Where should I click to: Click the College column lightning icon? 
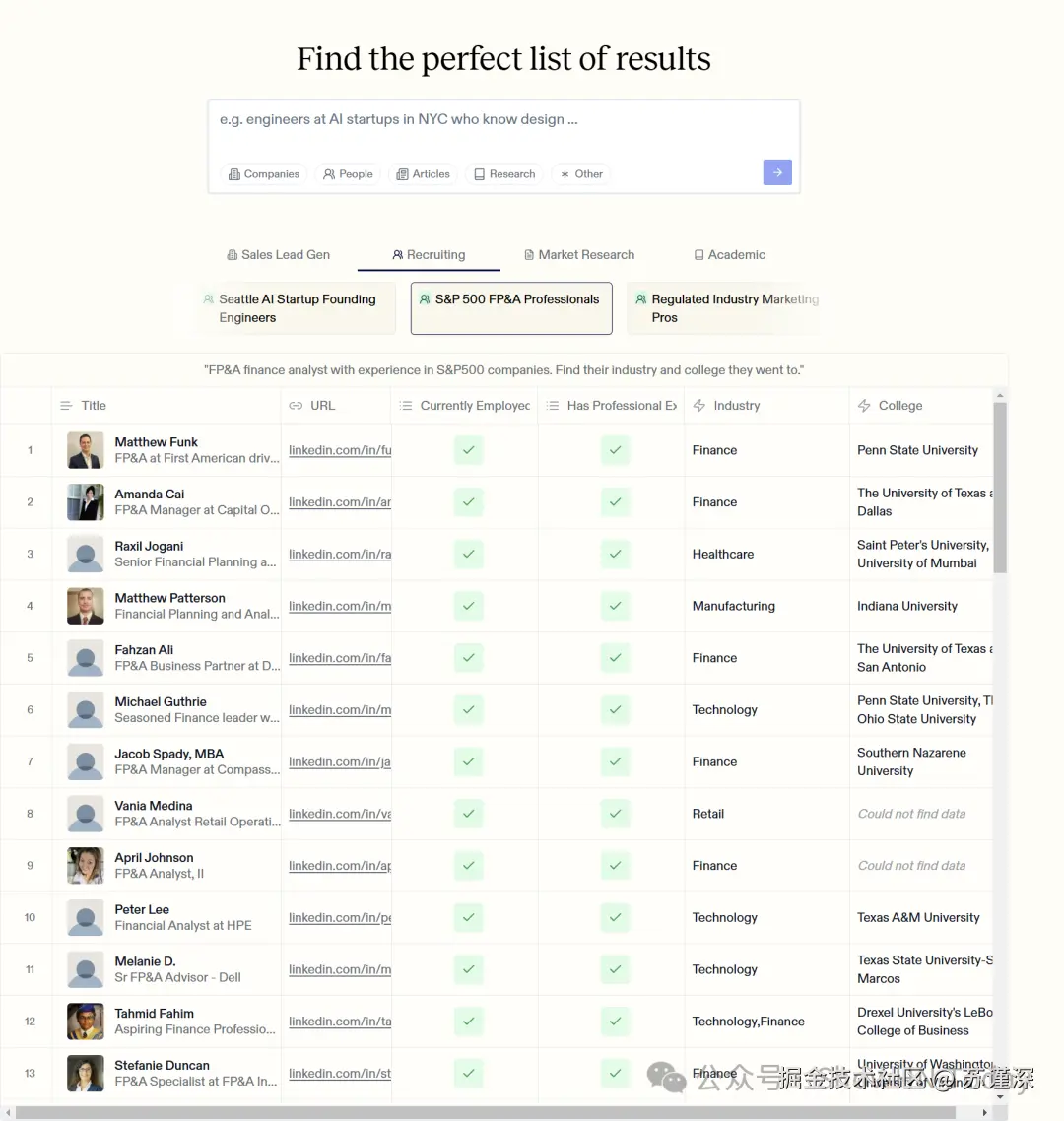coord(864,406)
